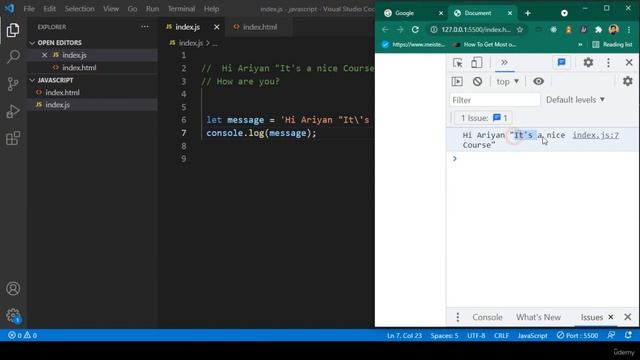Open the top context dropdown

coord(507,81)
